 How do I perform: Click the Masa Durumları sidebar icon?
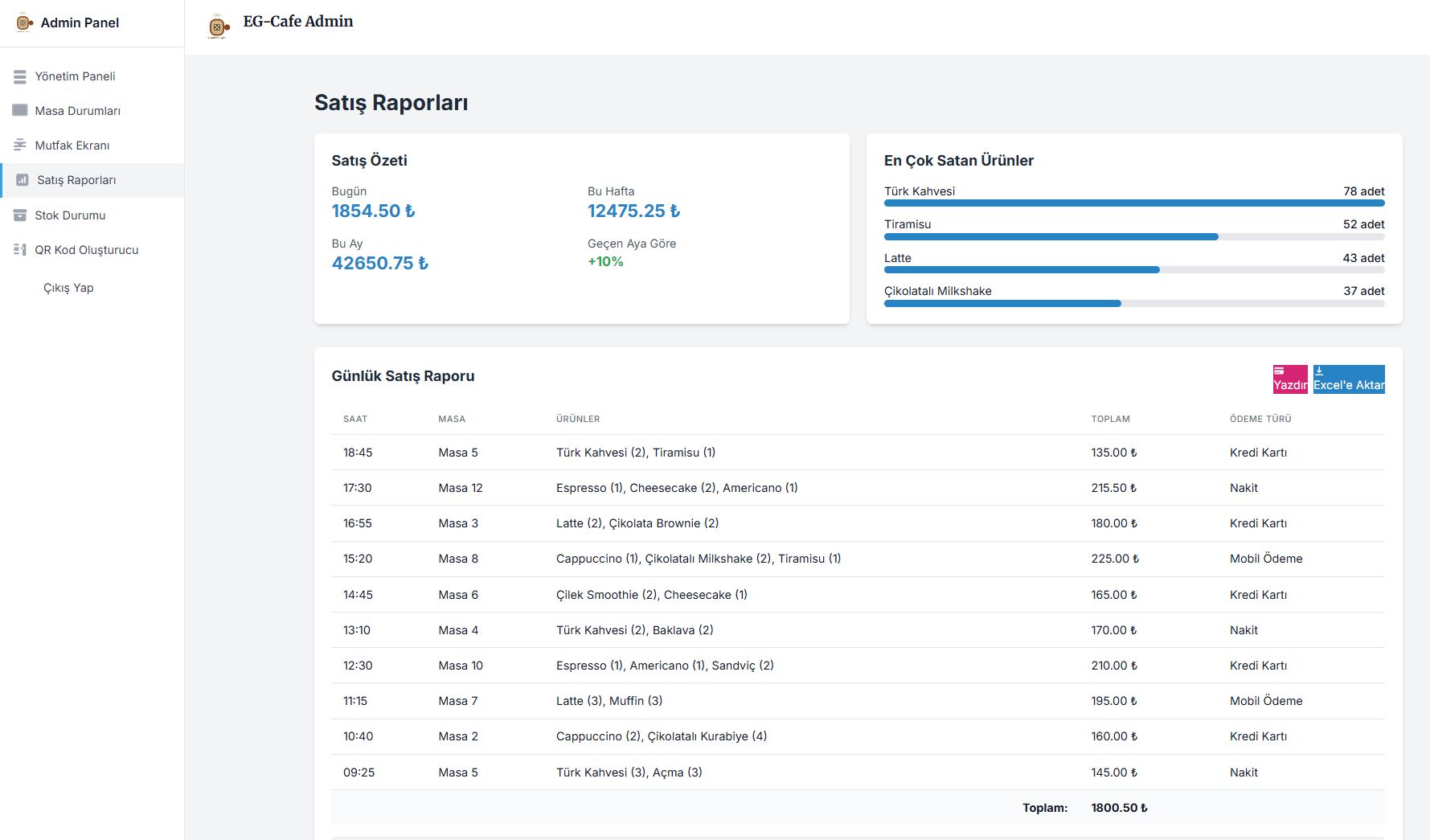tap(20, 110)
